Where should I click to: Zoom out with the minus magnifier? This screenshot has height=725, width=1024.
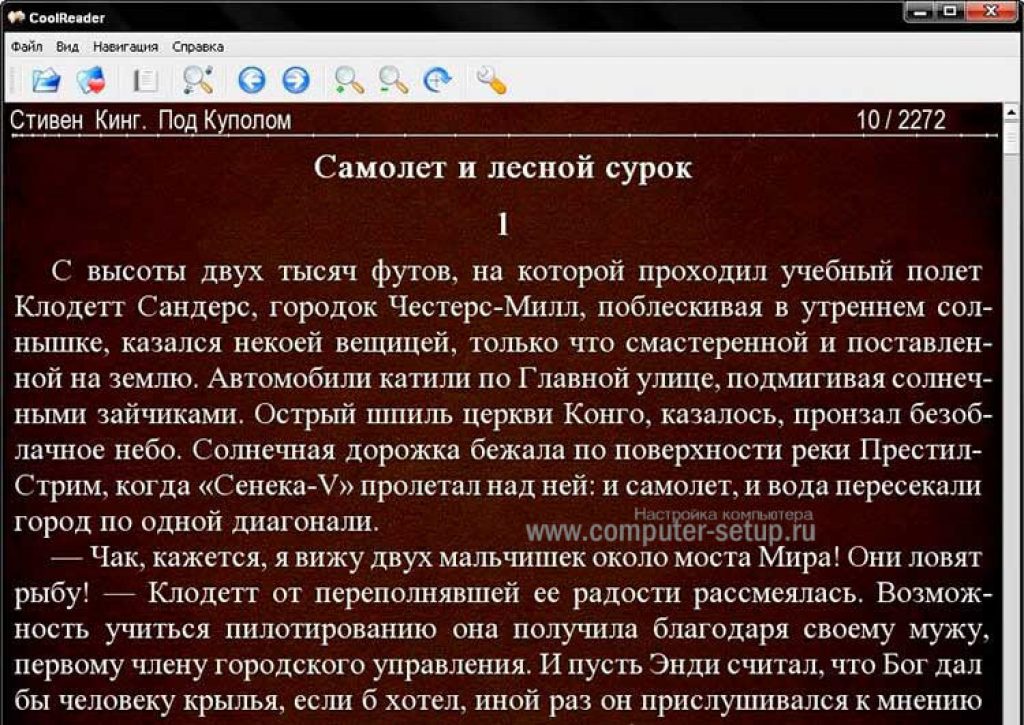coord(394,80)
